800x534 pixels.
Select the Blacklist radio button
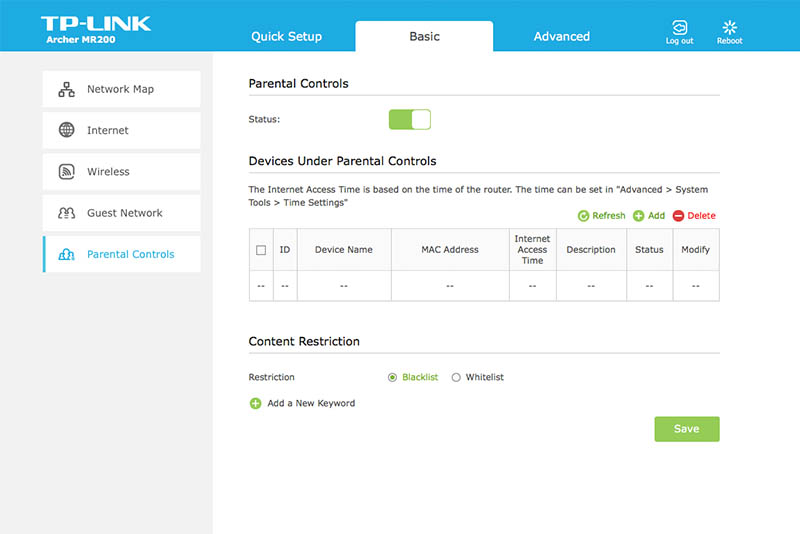coord(392,377)
